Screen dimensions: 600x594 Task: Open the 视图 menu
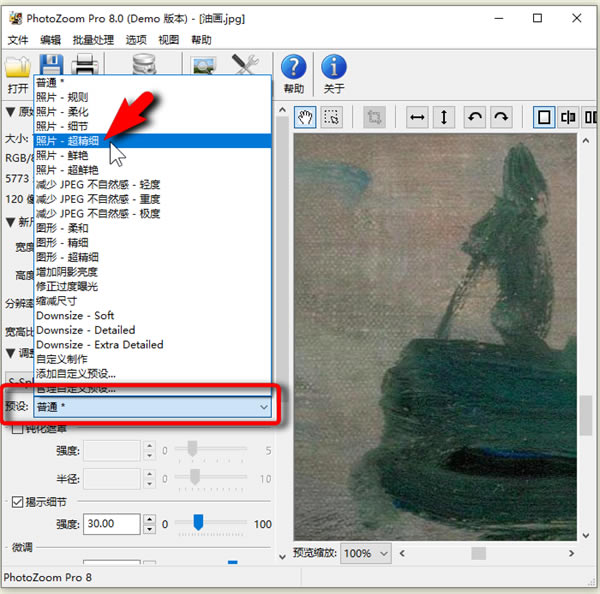click(169, 40)
